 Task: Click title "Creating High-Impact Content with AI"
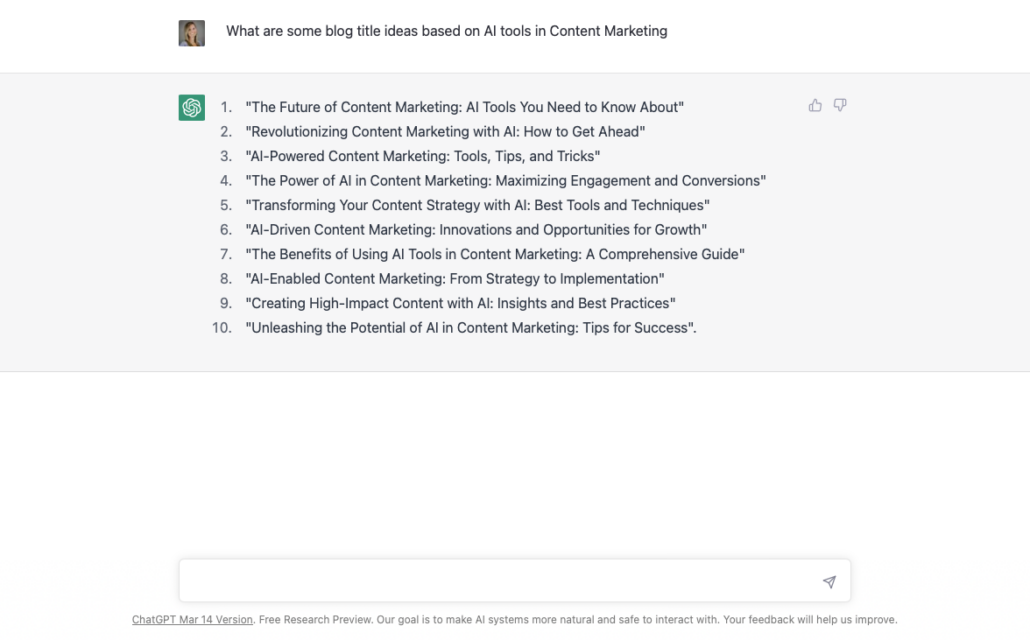[460, 304]
